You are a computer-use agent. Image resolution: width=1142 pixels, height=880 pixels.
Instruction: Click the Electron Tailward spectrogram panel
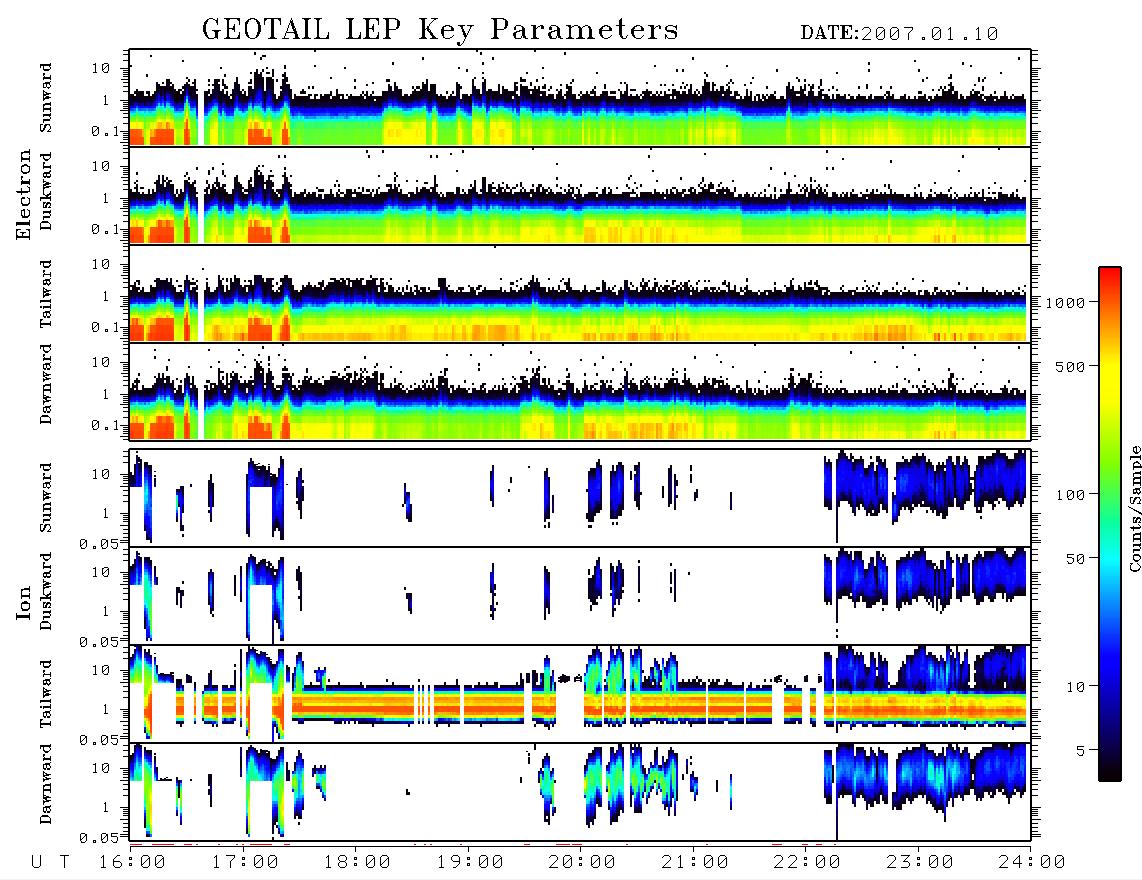coord(580,294)
